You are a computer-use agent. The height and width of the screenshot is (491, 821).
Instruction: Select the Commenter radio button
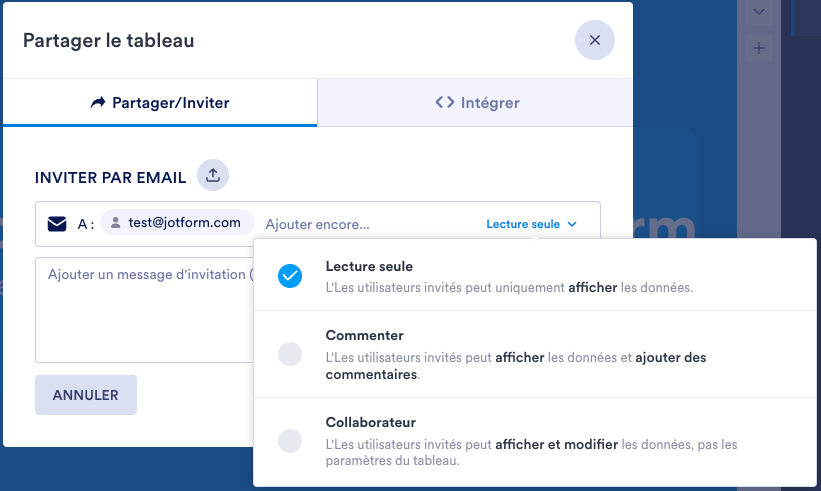[x=289, y=353]
